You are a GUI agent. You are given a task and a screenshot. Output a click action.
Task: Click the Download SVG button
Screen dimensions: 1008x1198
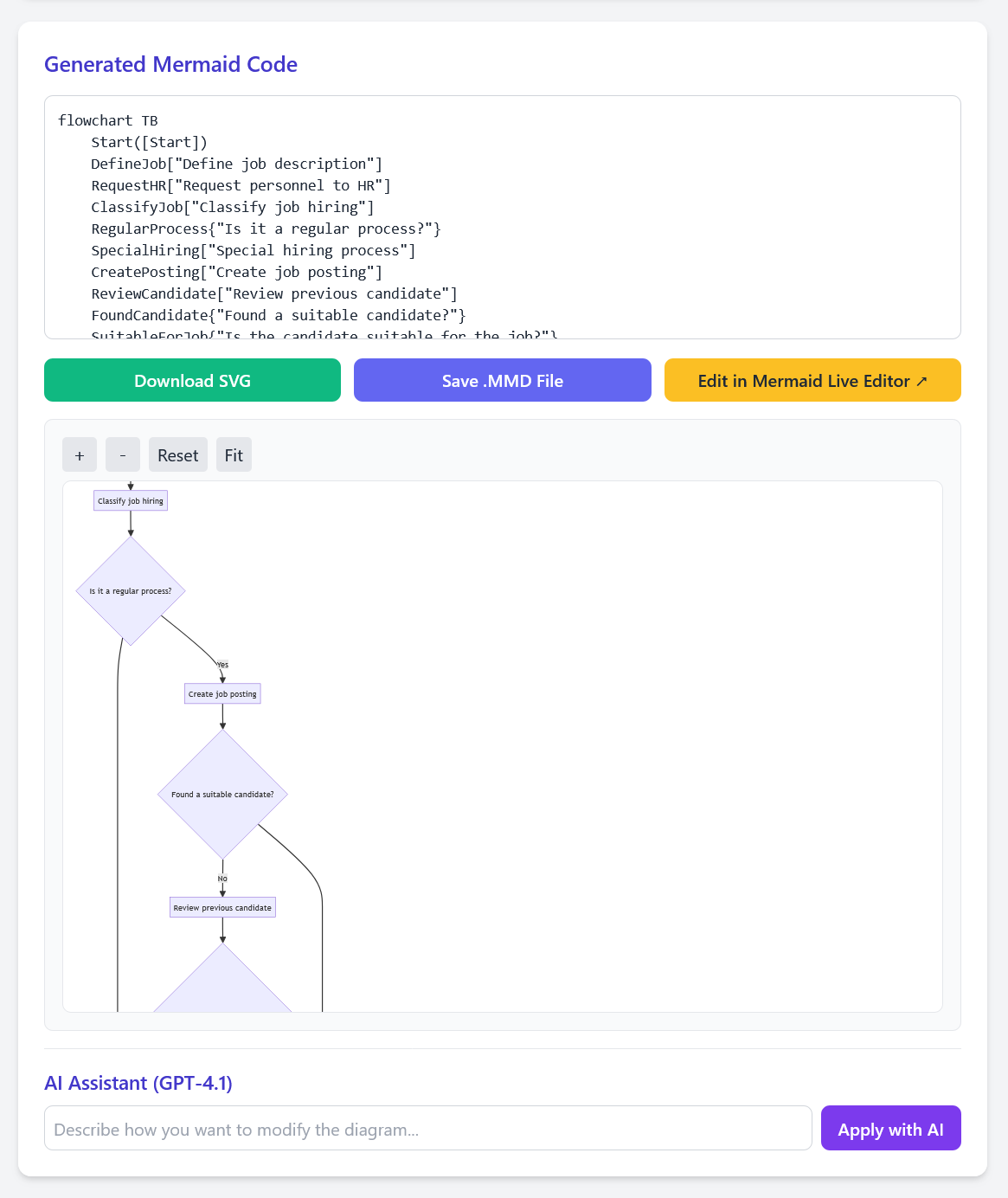pos(192,381)
